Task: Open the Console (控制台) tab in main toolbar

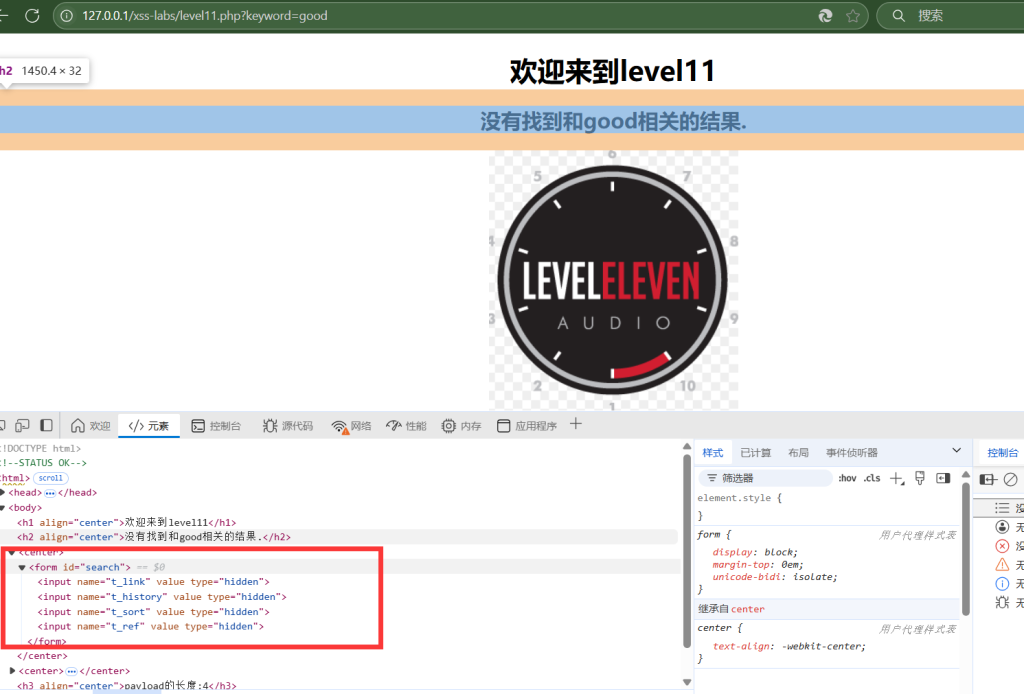Action: (x=216, y=426)
